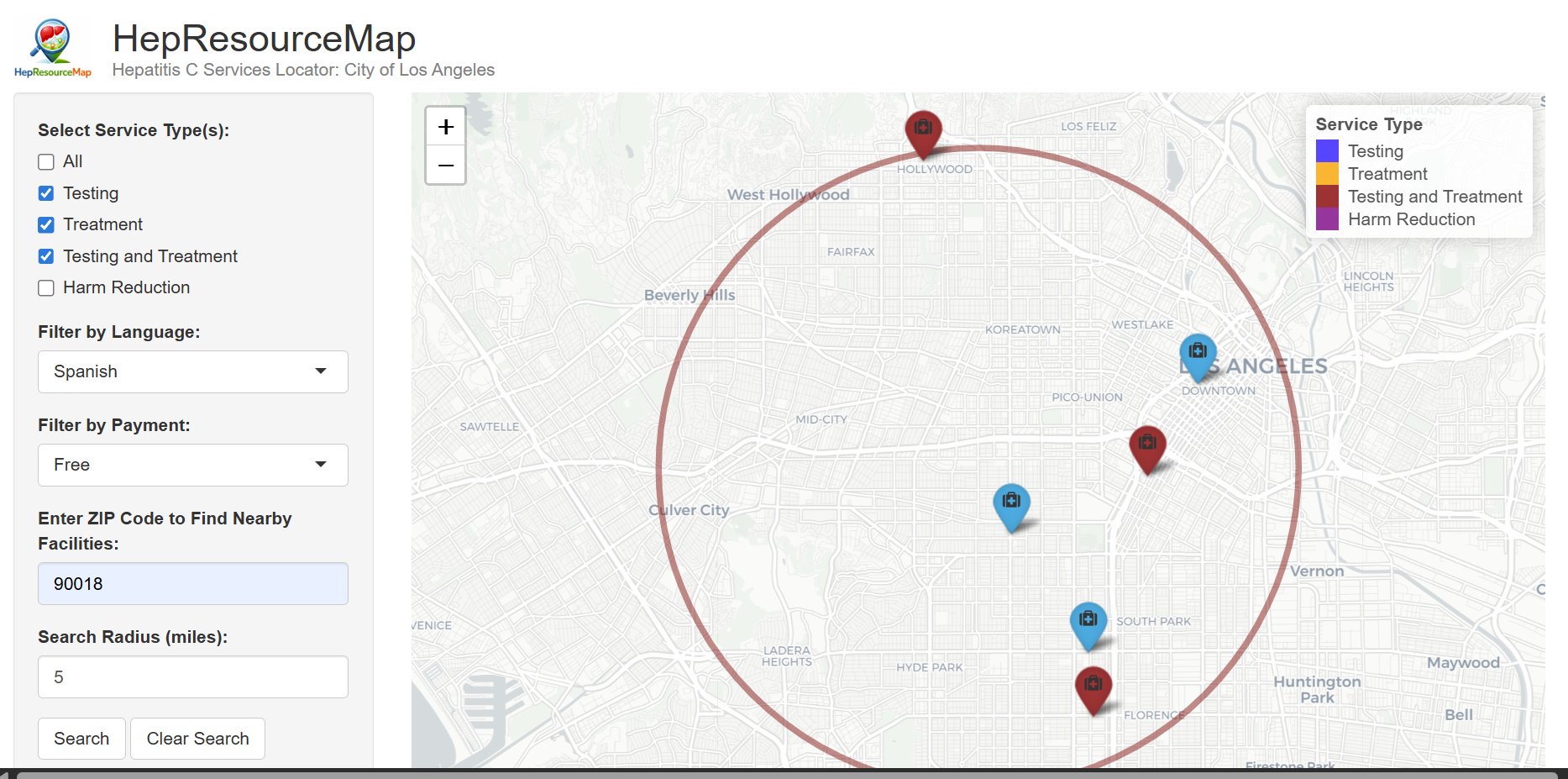Zoom out of the map
This screenshot has width=1568, height=779.
pyautogui.click(x=446, y=166)
